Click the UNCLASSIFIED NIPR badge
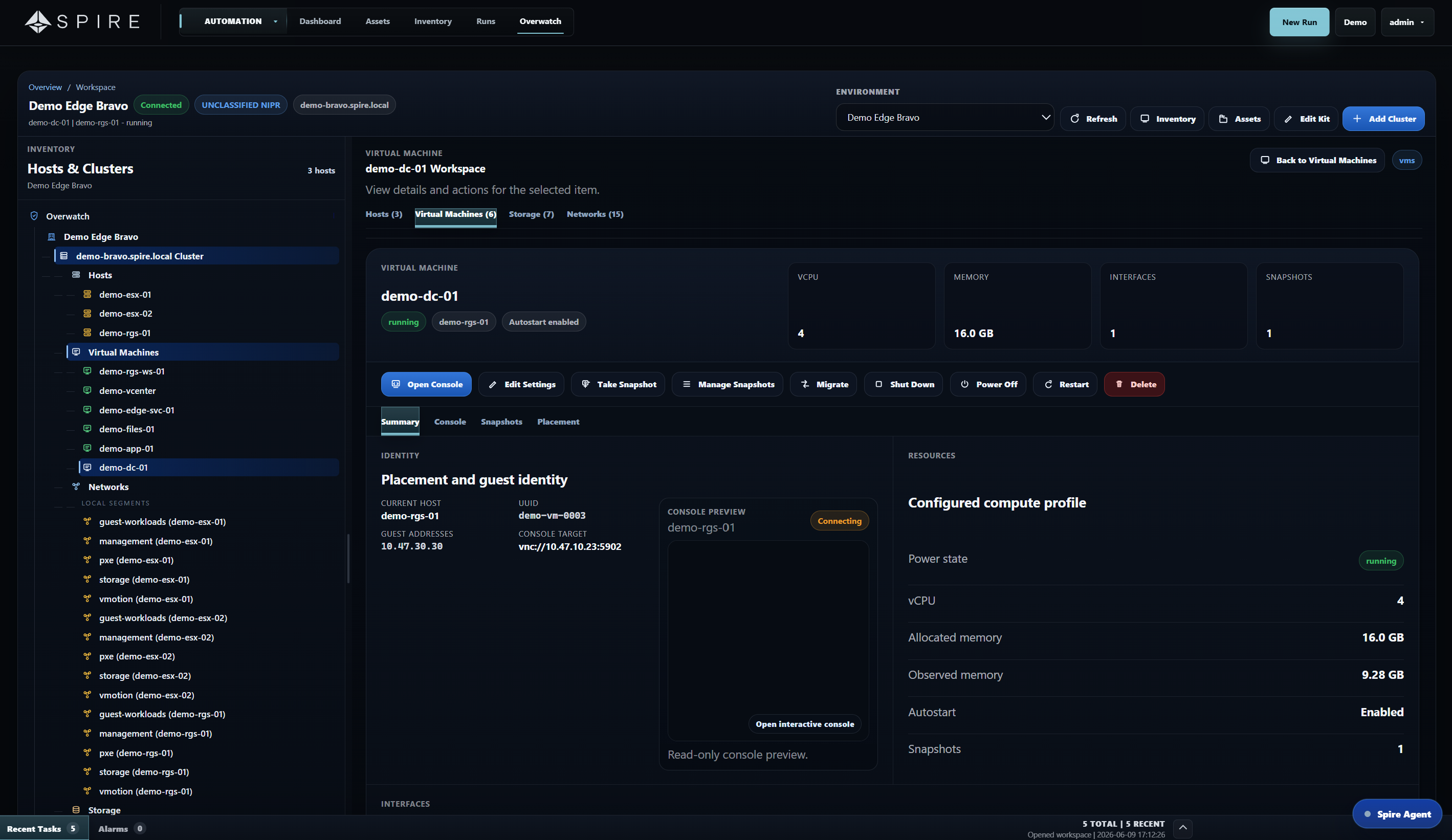 (x=241, y=105)
